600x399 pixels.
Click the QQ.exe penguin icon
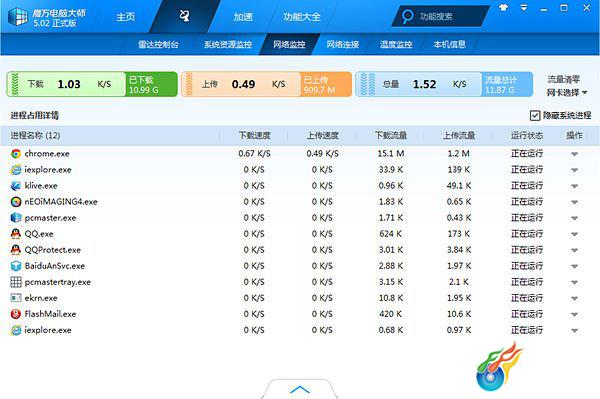tap(16, 234)
